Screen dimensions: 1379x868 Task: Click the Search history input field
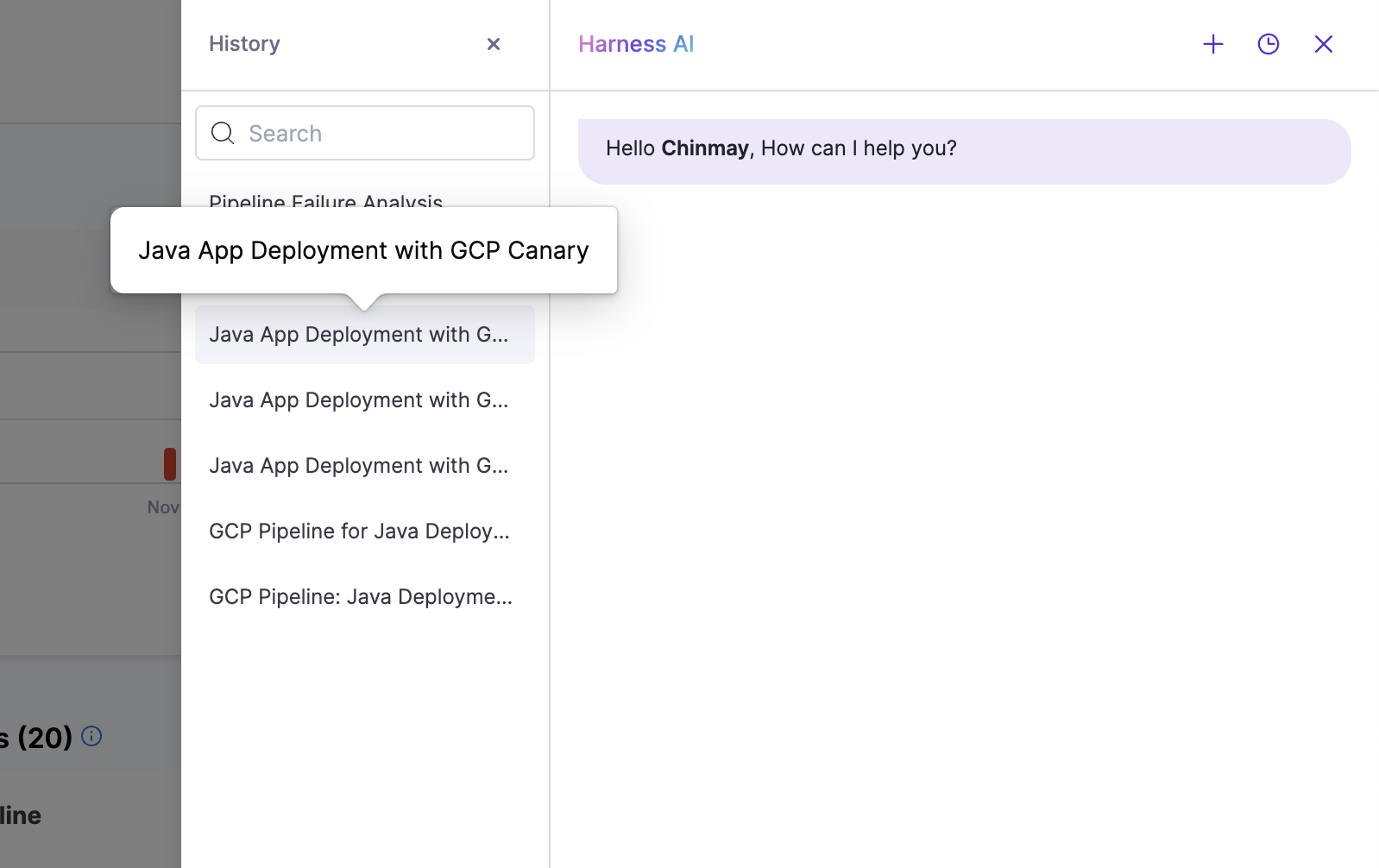click(x=365, y=133)
